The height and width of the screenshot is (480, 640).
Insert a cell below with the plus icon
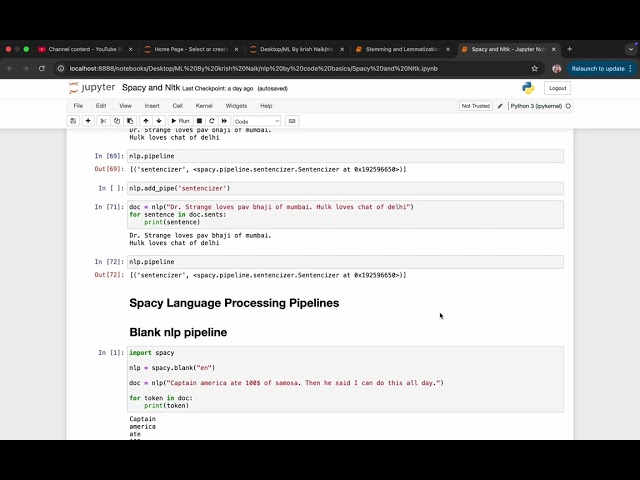click(x=88, y=121)
